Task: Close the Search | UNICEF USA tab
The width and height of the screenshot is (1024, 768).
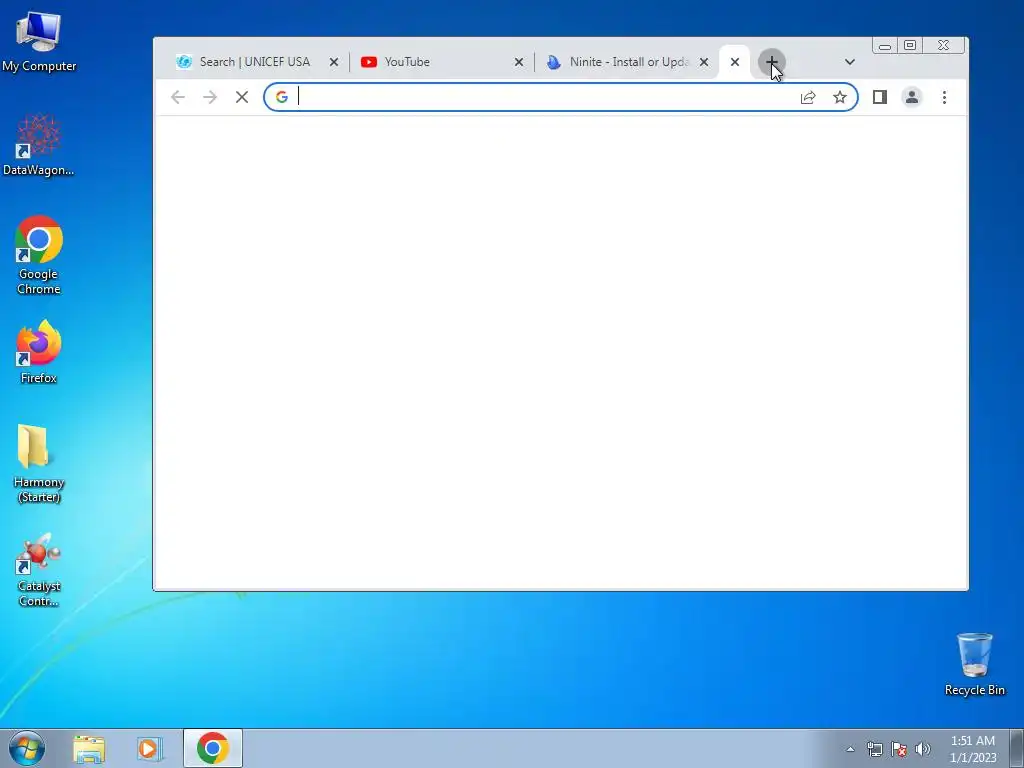Action: click(x=334, y=62)
